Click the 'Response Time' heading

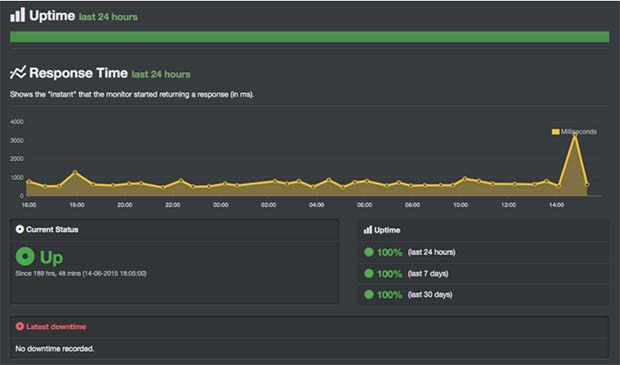point(78,73)
